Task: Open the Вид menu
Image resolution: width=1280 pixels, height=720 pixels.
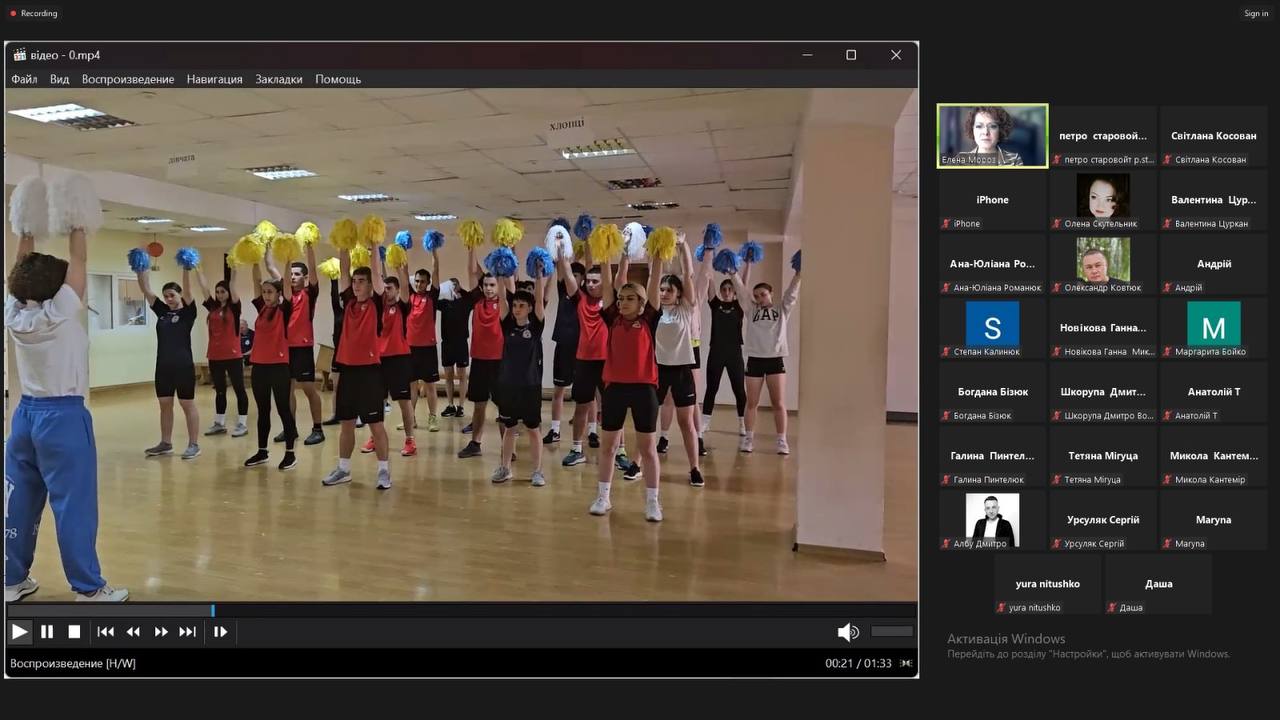Action: pos(60,79)
